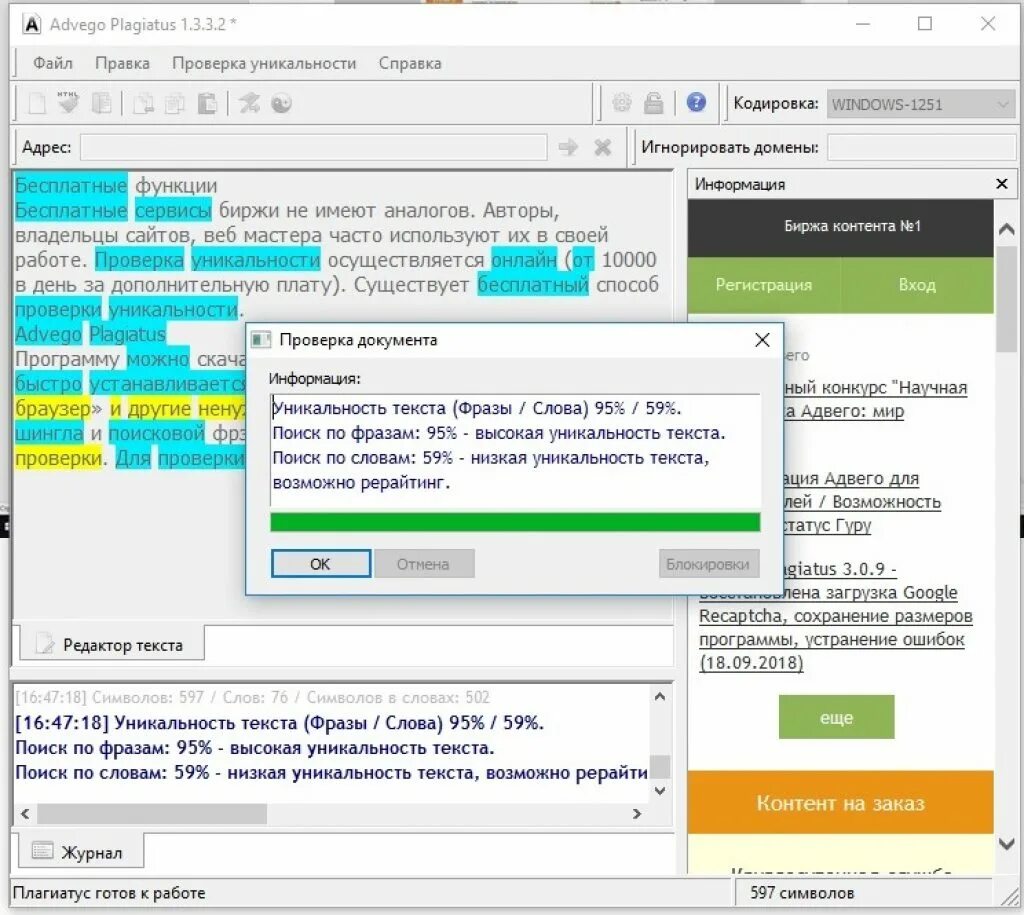Open the Файл menu
The image size is (1024, 915).
(x=53, y=63)
